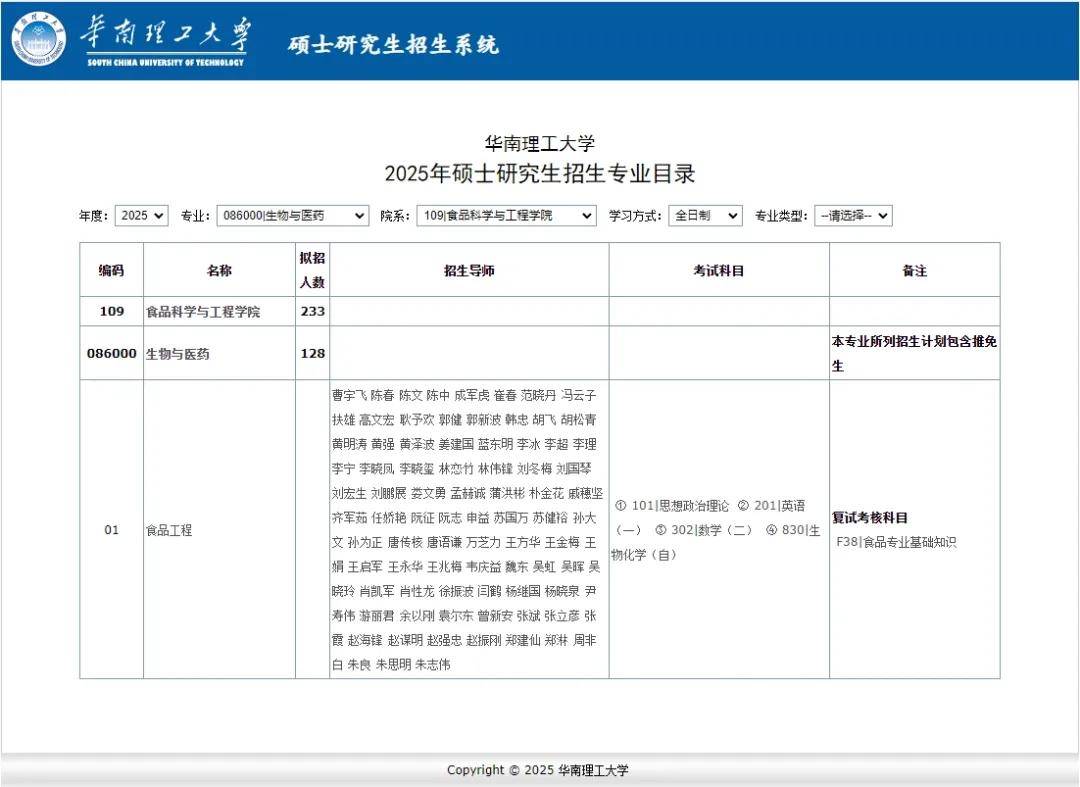The image size is (1080, 787).
Task: Click the 华南理工大学 calligraphy banner logo
Action: (166, 40)
